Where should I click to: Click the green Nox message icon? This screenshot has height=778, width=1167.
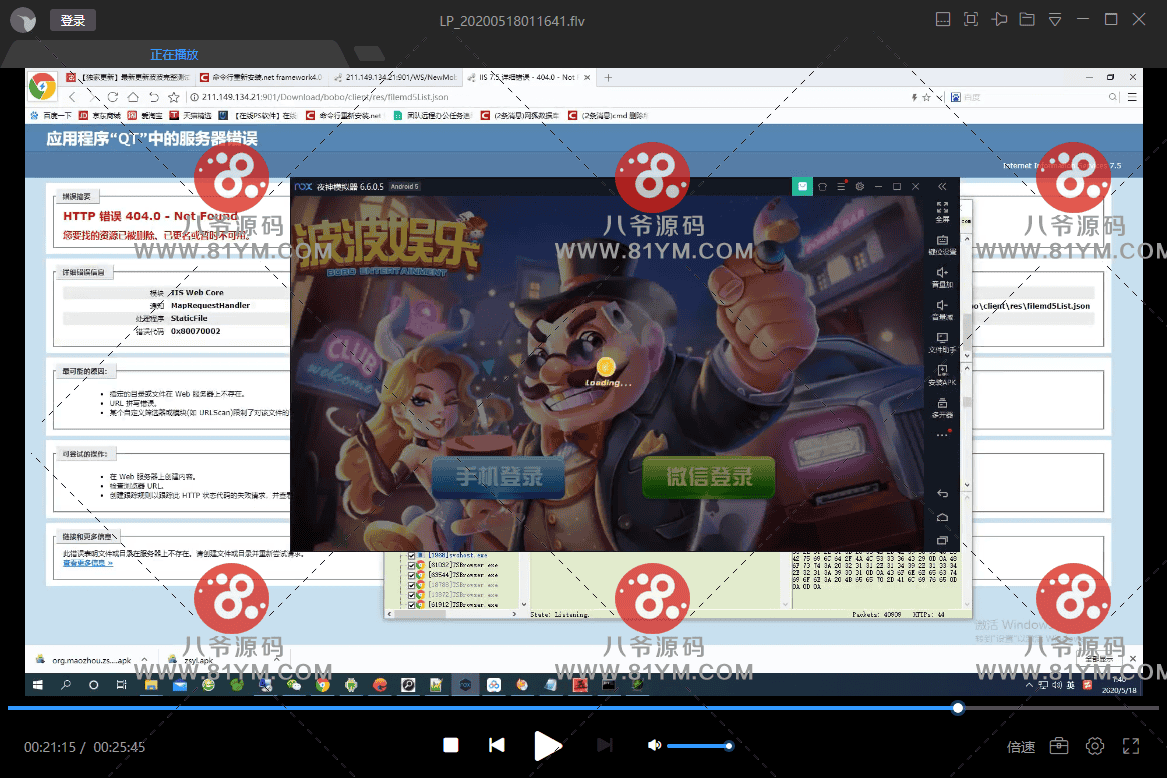coord(802,186)
